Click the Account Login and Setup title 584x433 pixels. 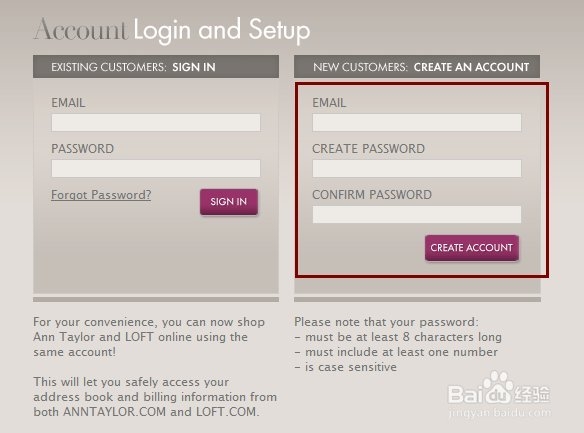pos(172,30)
